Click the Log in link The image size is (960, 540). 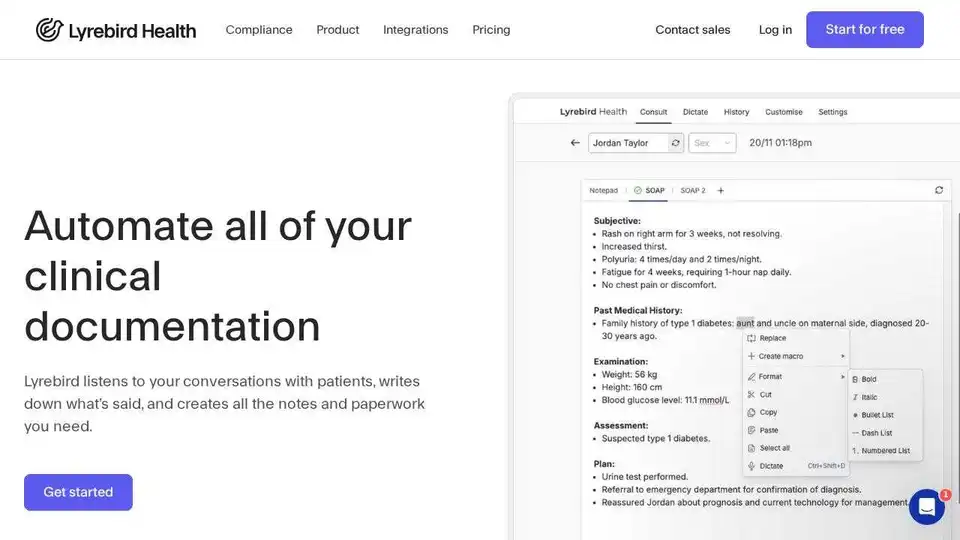click(x=775, y=29)
